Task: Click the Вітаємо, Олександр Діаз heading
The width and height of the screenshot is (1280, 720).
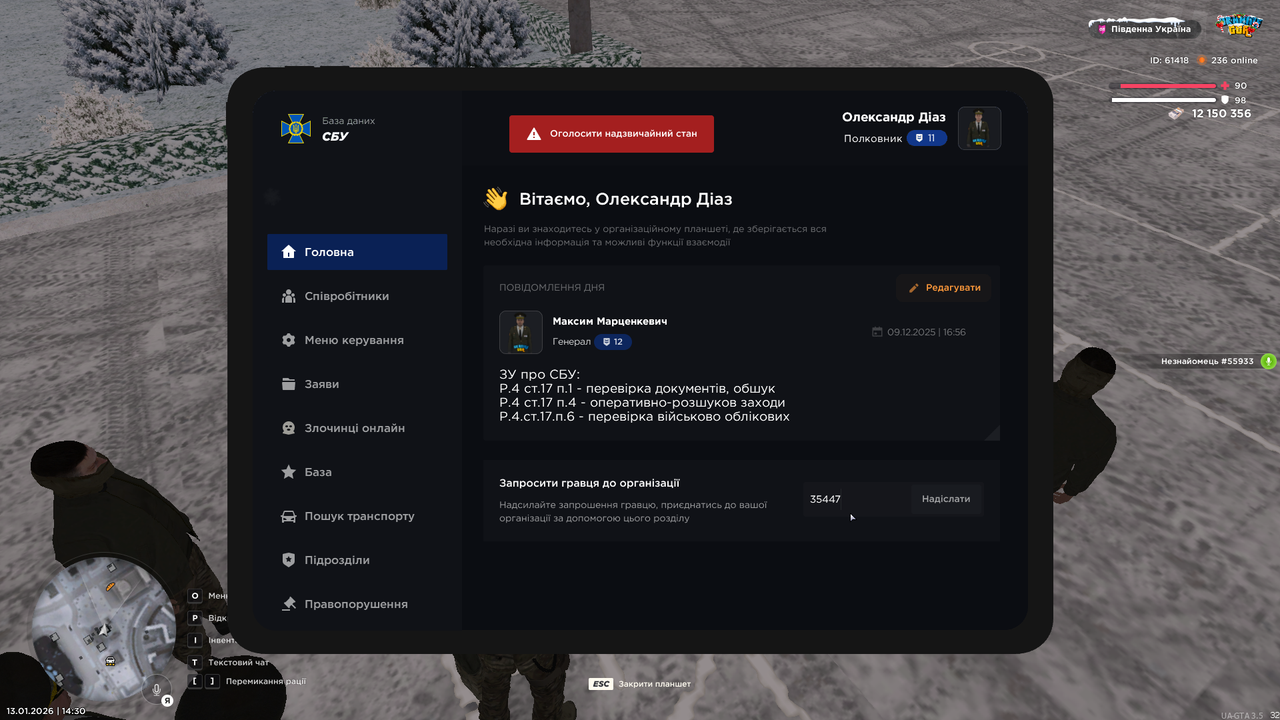Action: point(626,199)
